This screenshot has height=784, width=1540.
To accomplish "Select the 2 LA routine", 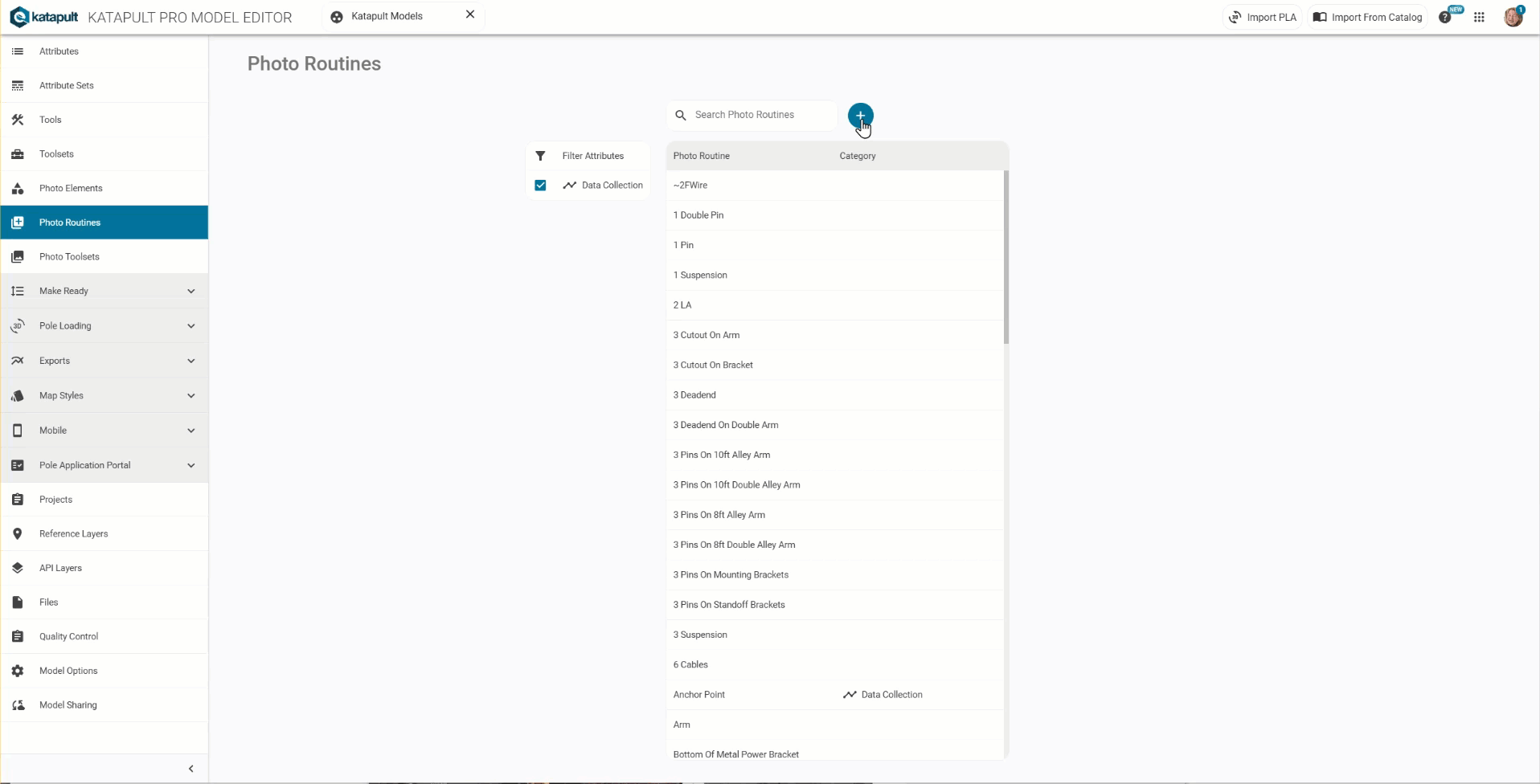I will point(835,305).
